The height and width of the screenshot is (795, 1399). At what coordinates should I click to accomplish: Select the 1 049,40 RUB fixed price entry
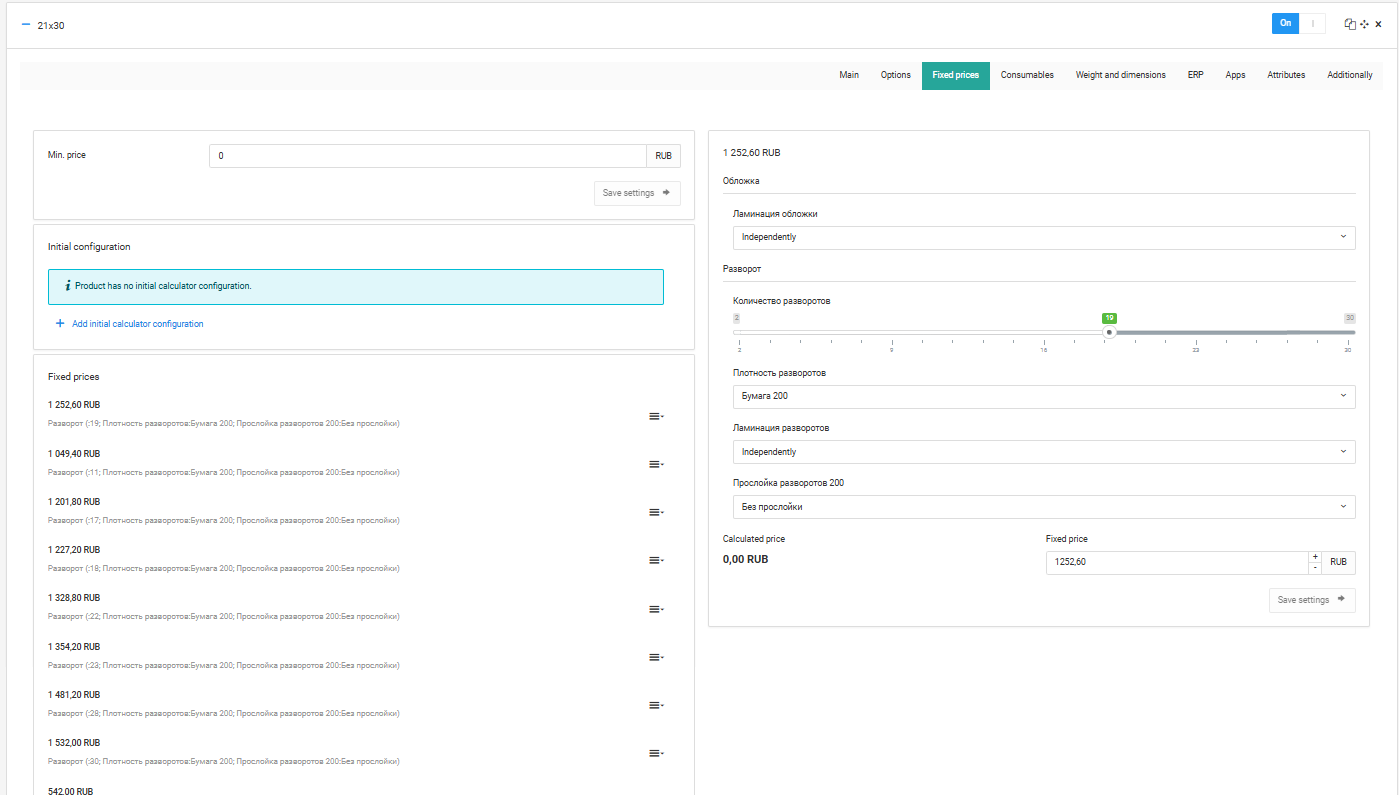click(x=74, y=453)
